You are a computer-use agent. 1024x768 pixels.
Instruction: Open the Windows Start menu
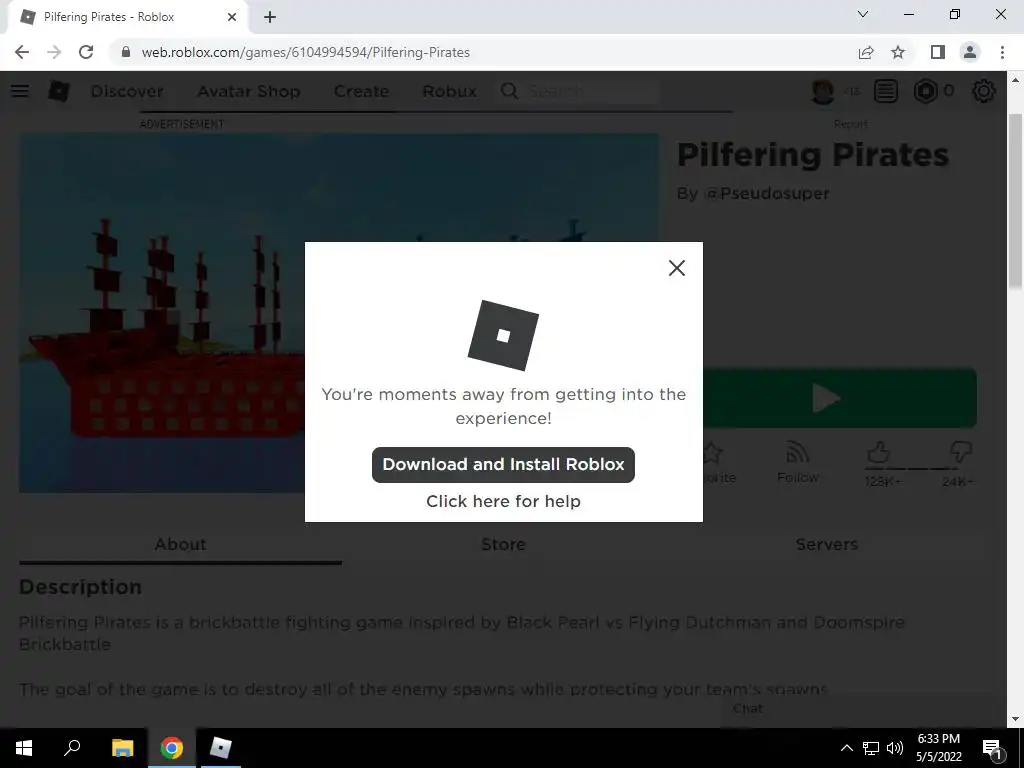coord(24,748)
